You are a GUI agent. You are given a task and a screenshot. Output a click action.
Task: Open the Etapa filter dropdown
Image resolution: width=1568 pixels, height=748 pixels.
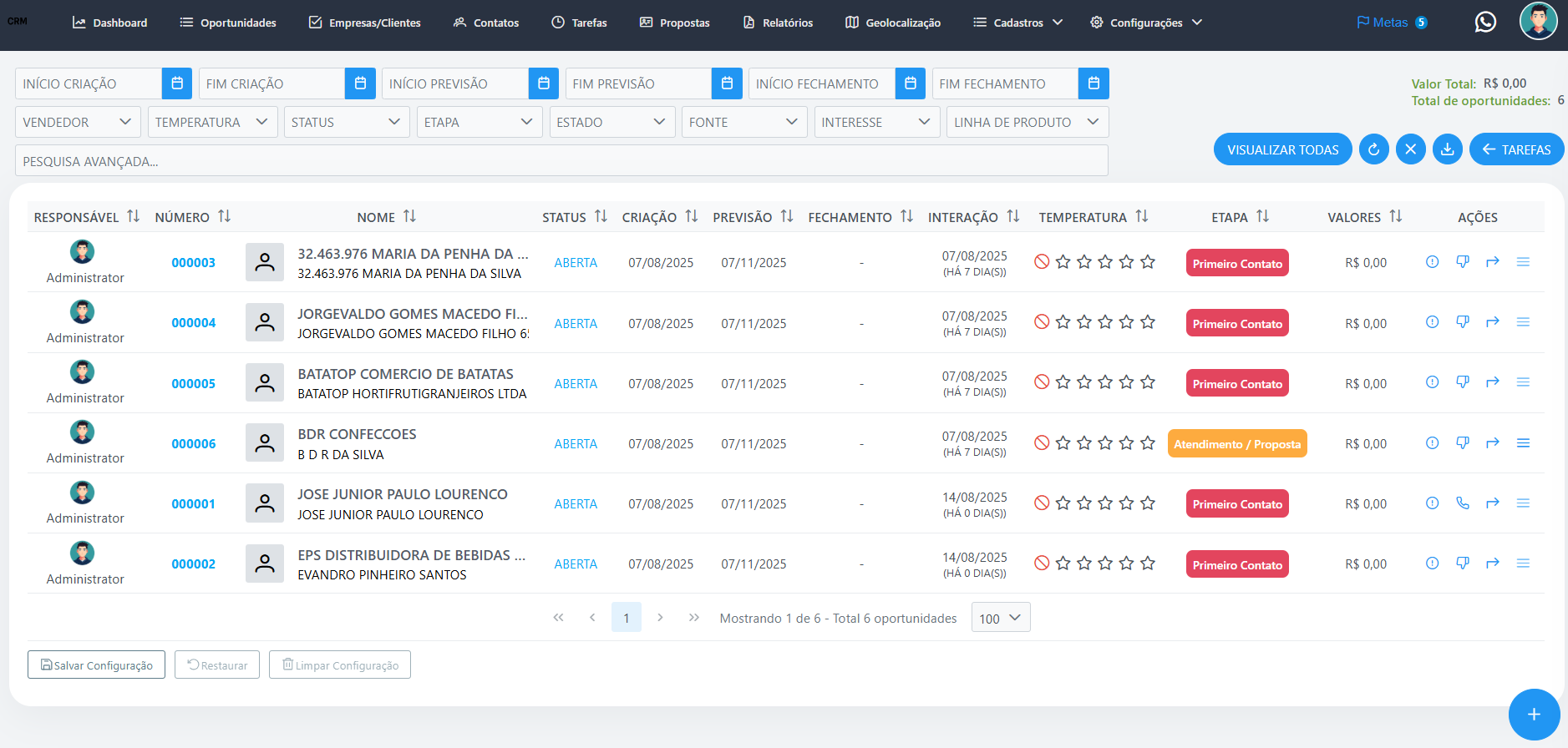tap(477, 122)
